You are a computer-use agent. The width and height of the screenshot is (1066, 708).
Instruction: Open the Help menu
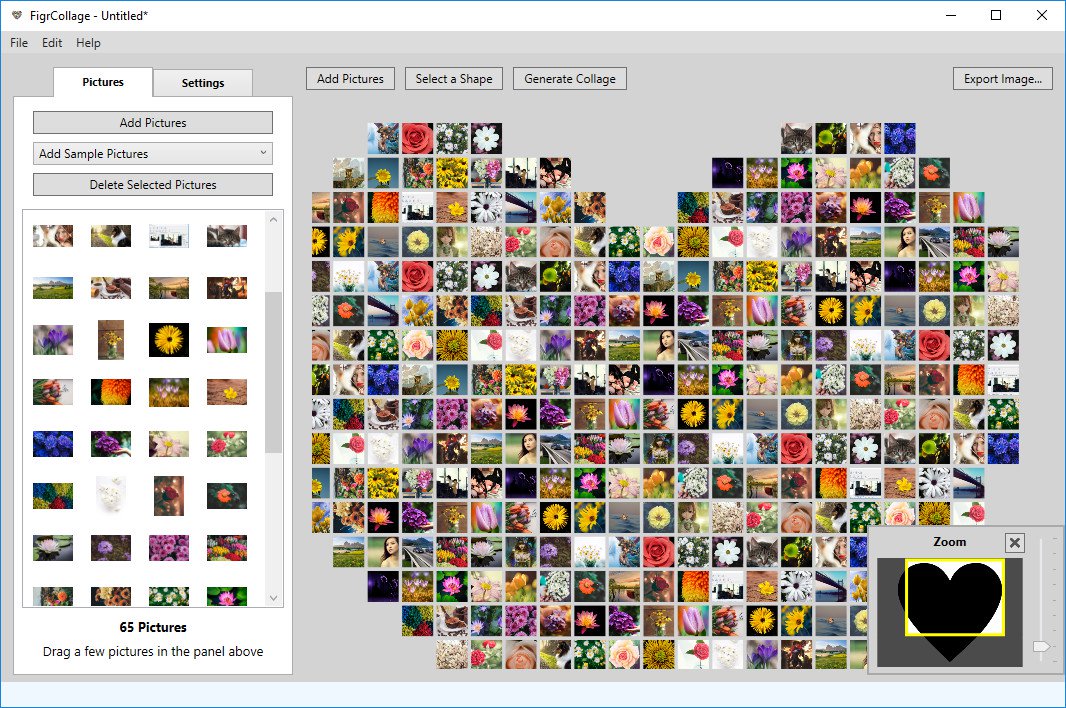88,43
